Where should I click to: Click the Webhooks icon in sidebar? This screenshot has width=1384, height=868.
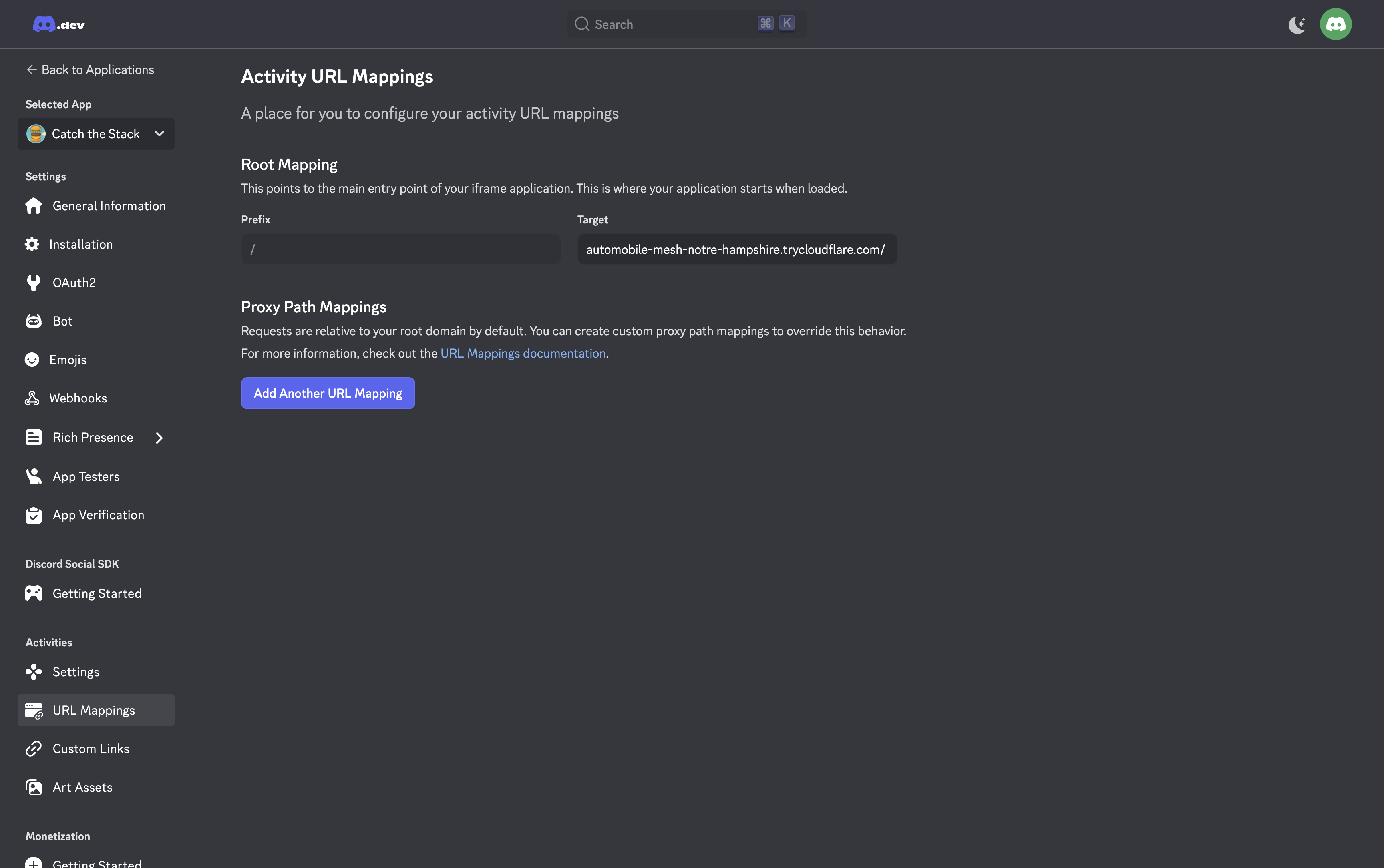tap(32, 398)
